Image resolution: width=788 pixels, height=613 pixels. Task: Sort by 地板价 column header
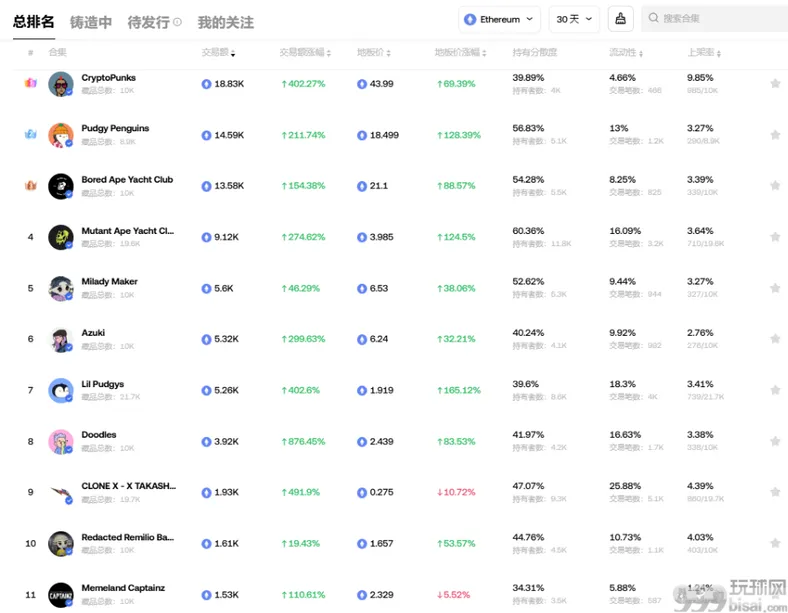(x=373, y=52)
